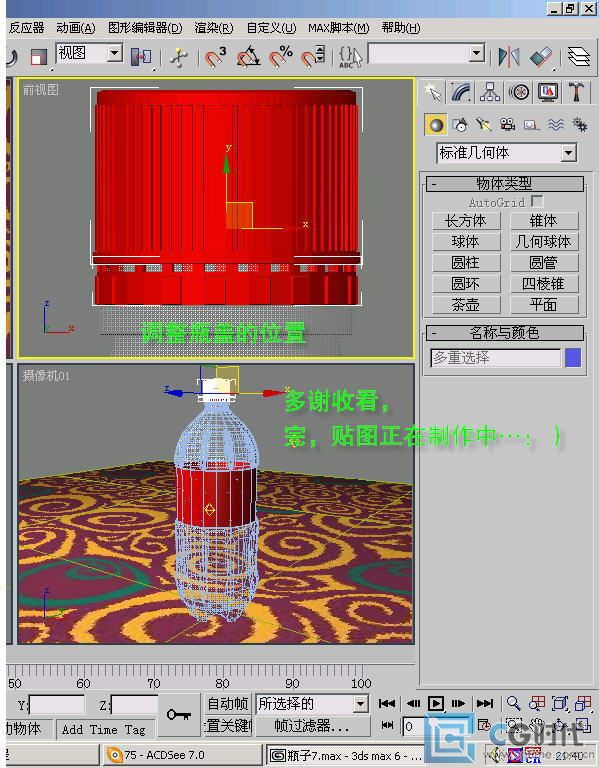The height and width of the screenshot is (768, 599).
Task: Click the 圆柱 button
Action: click(466, 263)
